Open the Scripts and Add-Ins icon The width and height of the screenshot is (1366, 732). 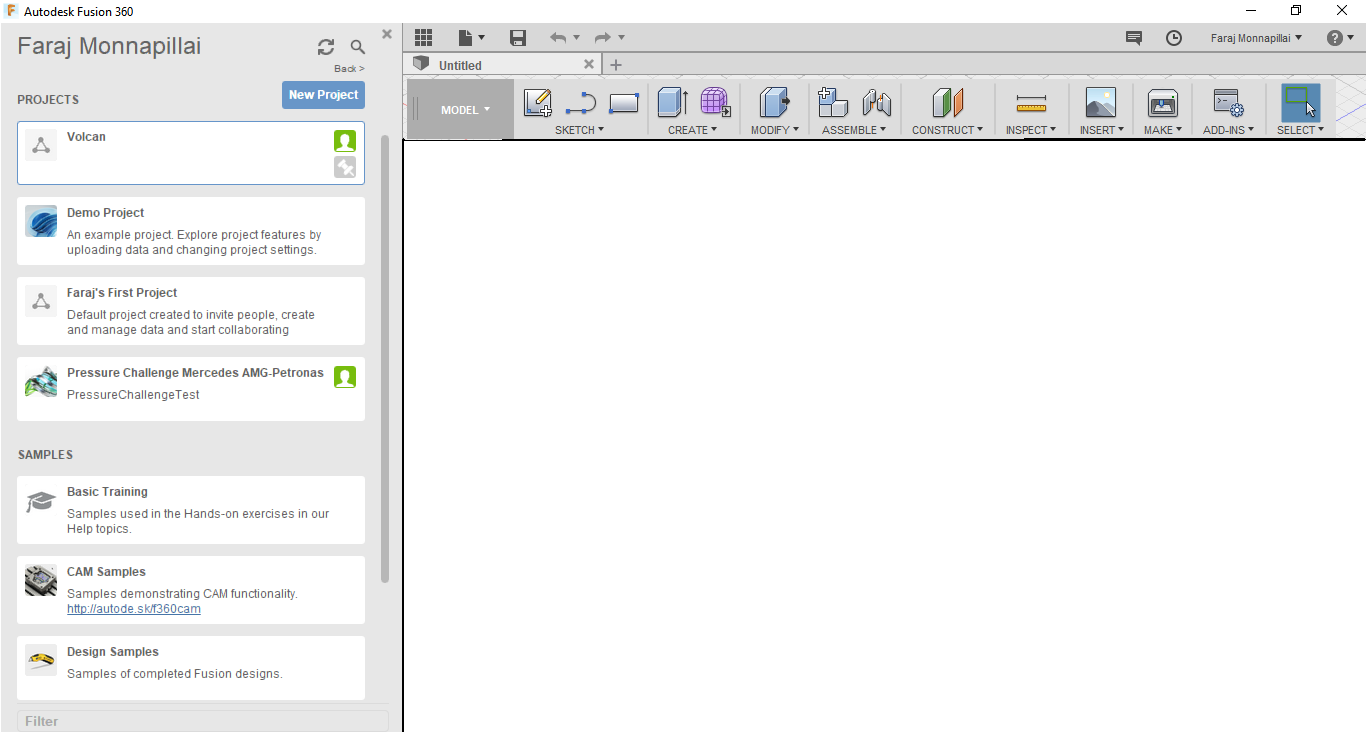click(x=1228, y=103)
